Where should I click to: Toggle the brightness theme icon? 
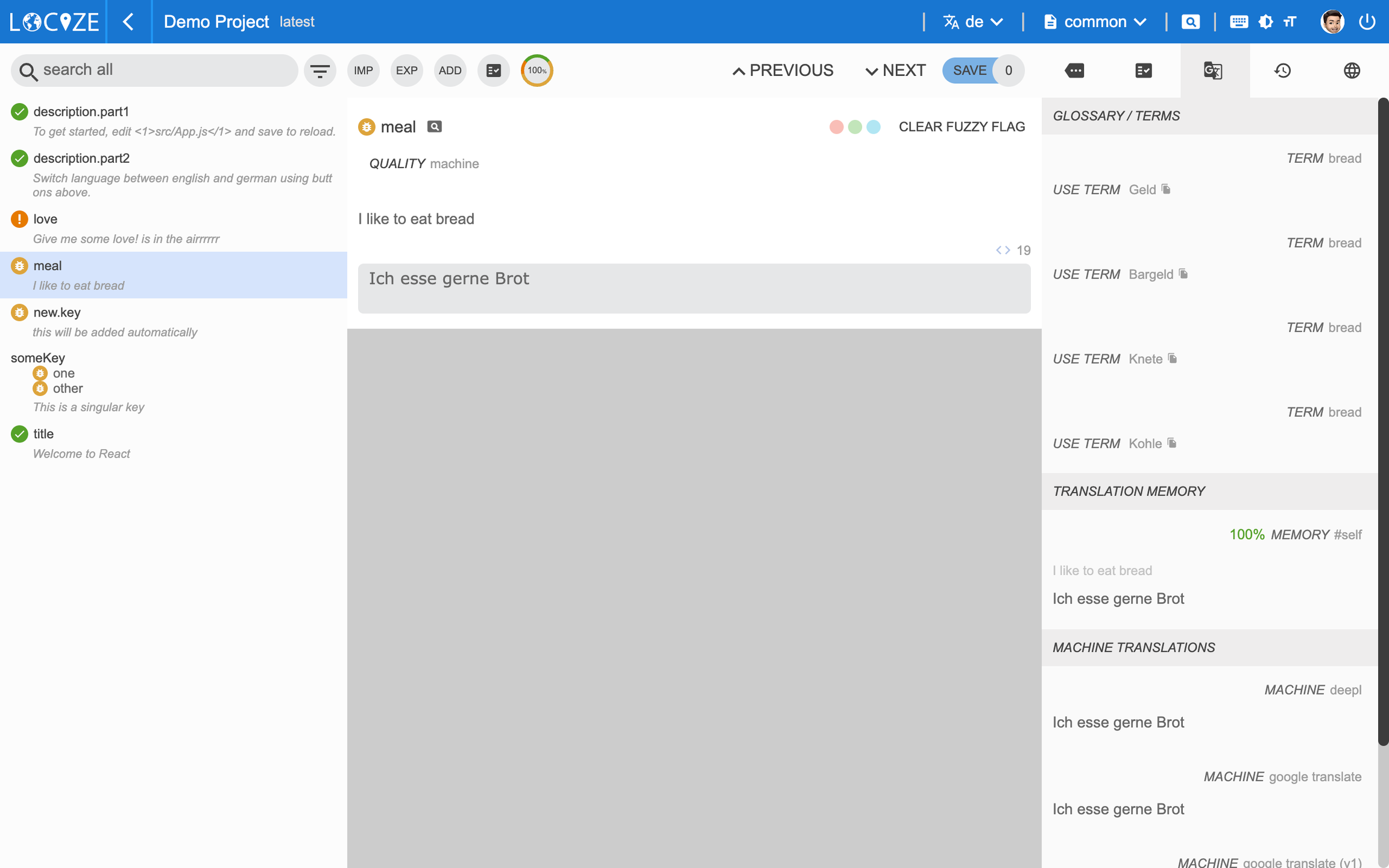pos(1265,22)
